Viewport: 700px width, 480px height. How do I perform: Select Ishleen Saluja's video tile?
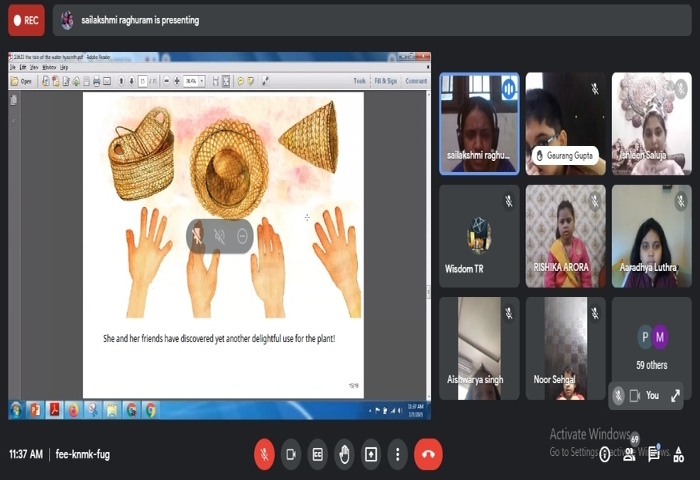pyautogui.click(x=652, y=124)
